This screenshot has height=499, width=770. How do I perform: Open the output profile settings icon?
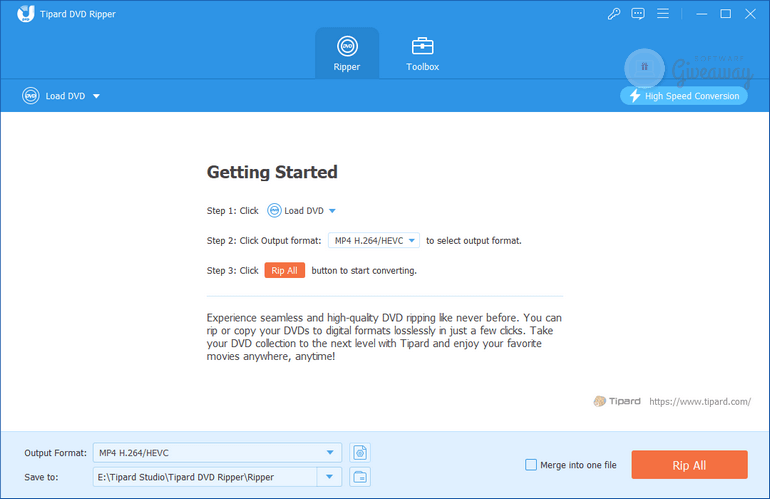360,453
